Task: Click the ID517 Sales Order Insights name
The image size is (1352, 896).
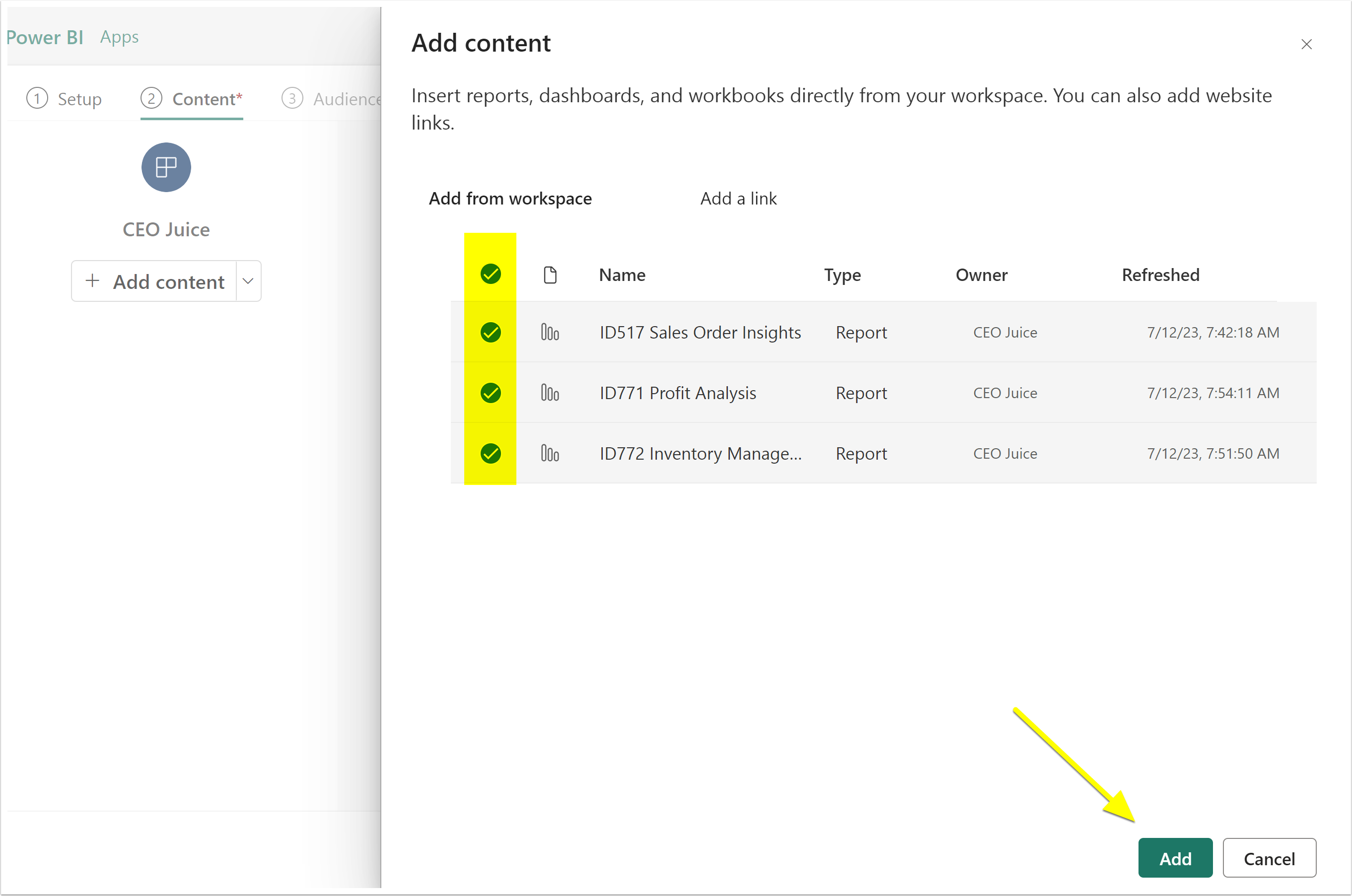Action: 700,332
